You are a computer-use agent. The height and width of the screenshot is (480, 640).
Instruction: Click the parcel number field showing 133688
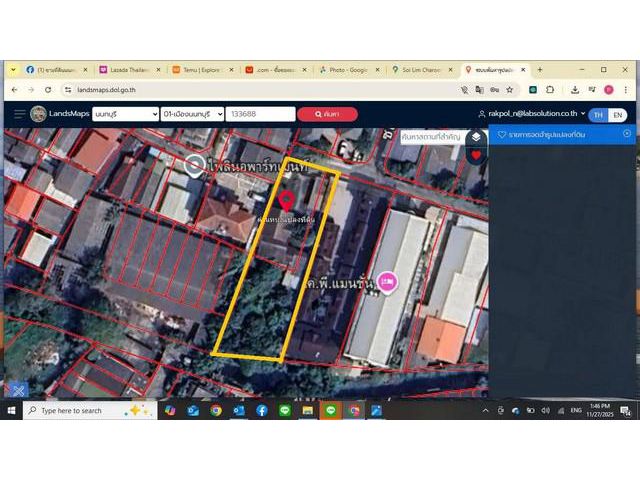tap(260, 114)
